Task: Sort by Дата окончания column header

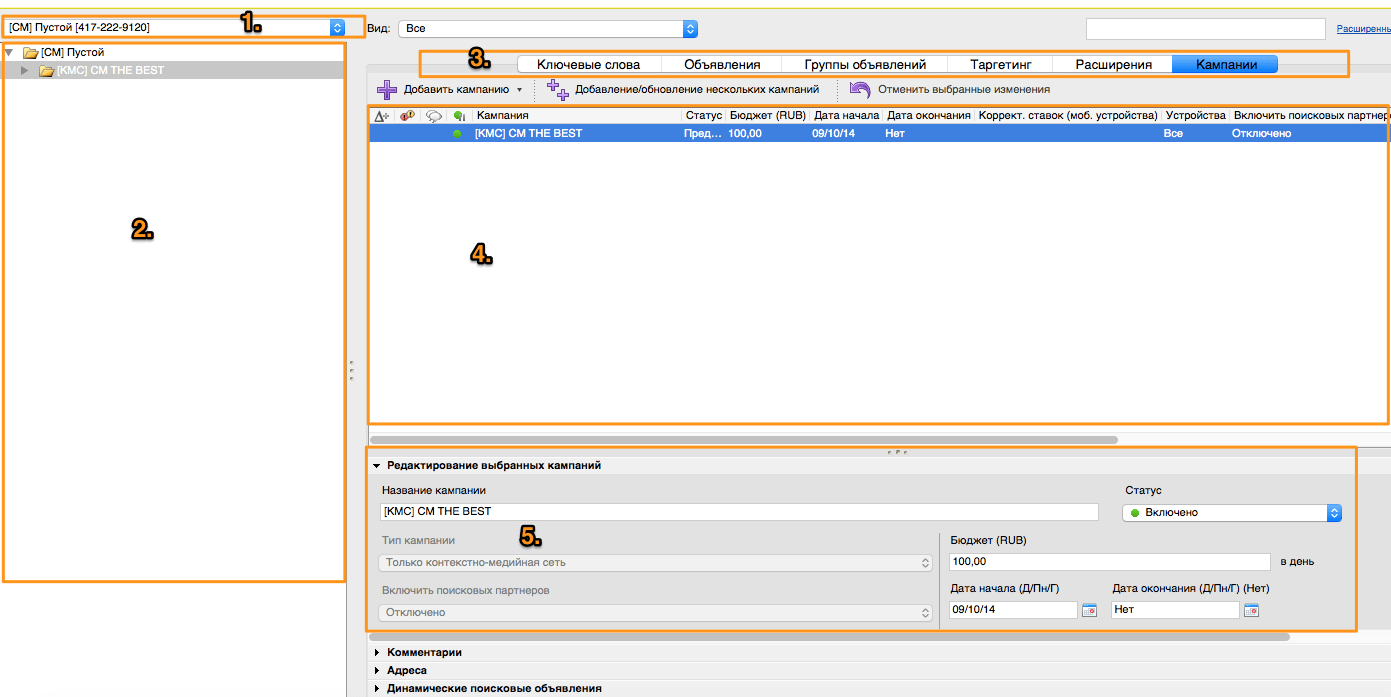Action: coord(929,116)
